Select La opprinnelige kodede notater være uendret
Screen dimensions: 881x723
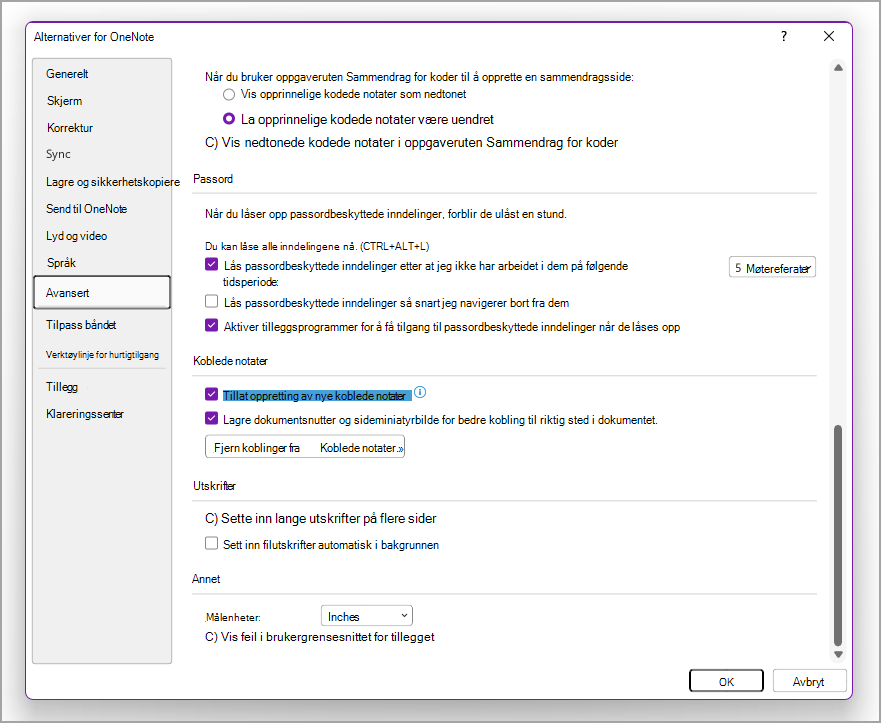229,119
